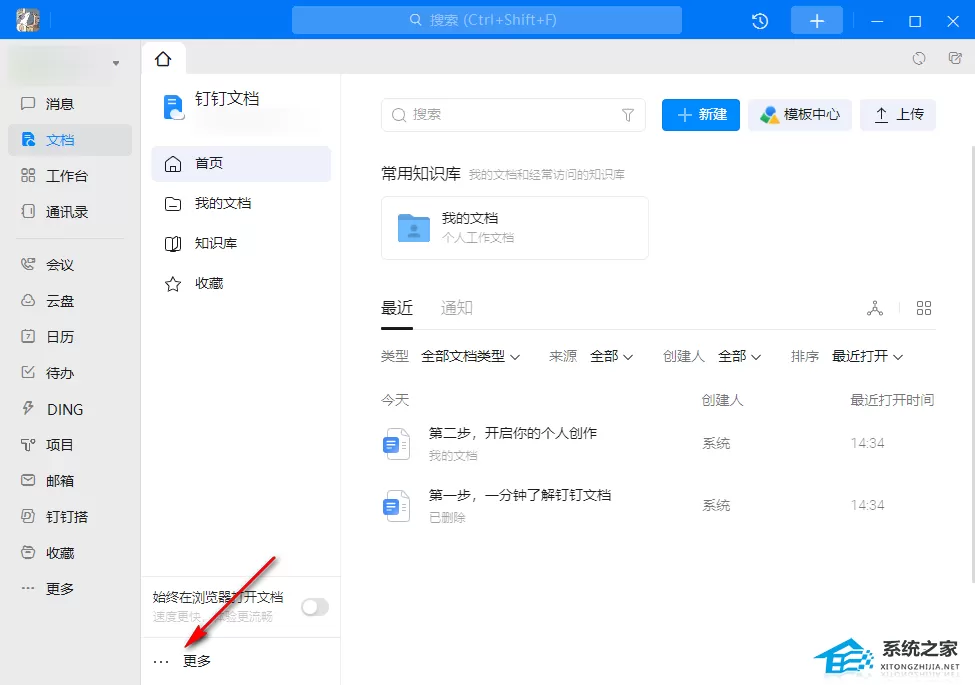Click the home tab icon
This screenshot has width=975, height=685.
click(x=163, y=59)
